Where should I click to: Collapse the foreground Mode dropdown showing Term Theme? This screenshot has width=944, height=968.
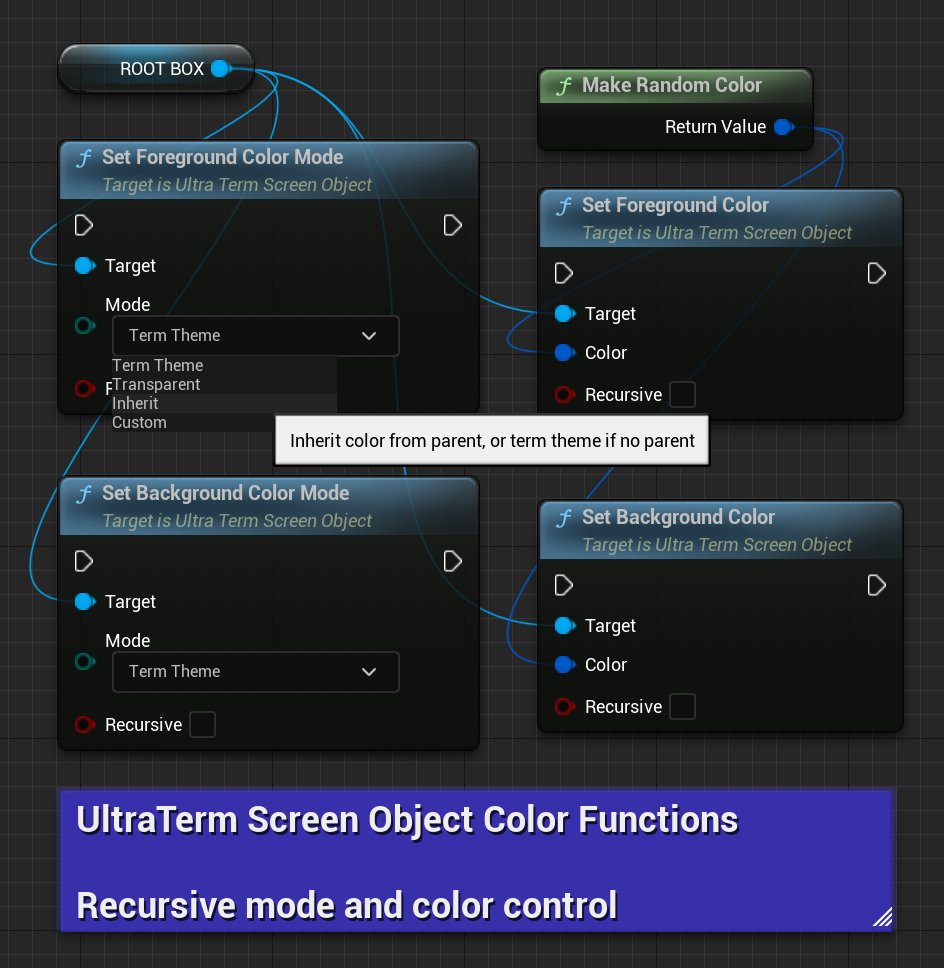tap(256, 335)
